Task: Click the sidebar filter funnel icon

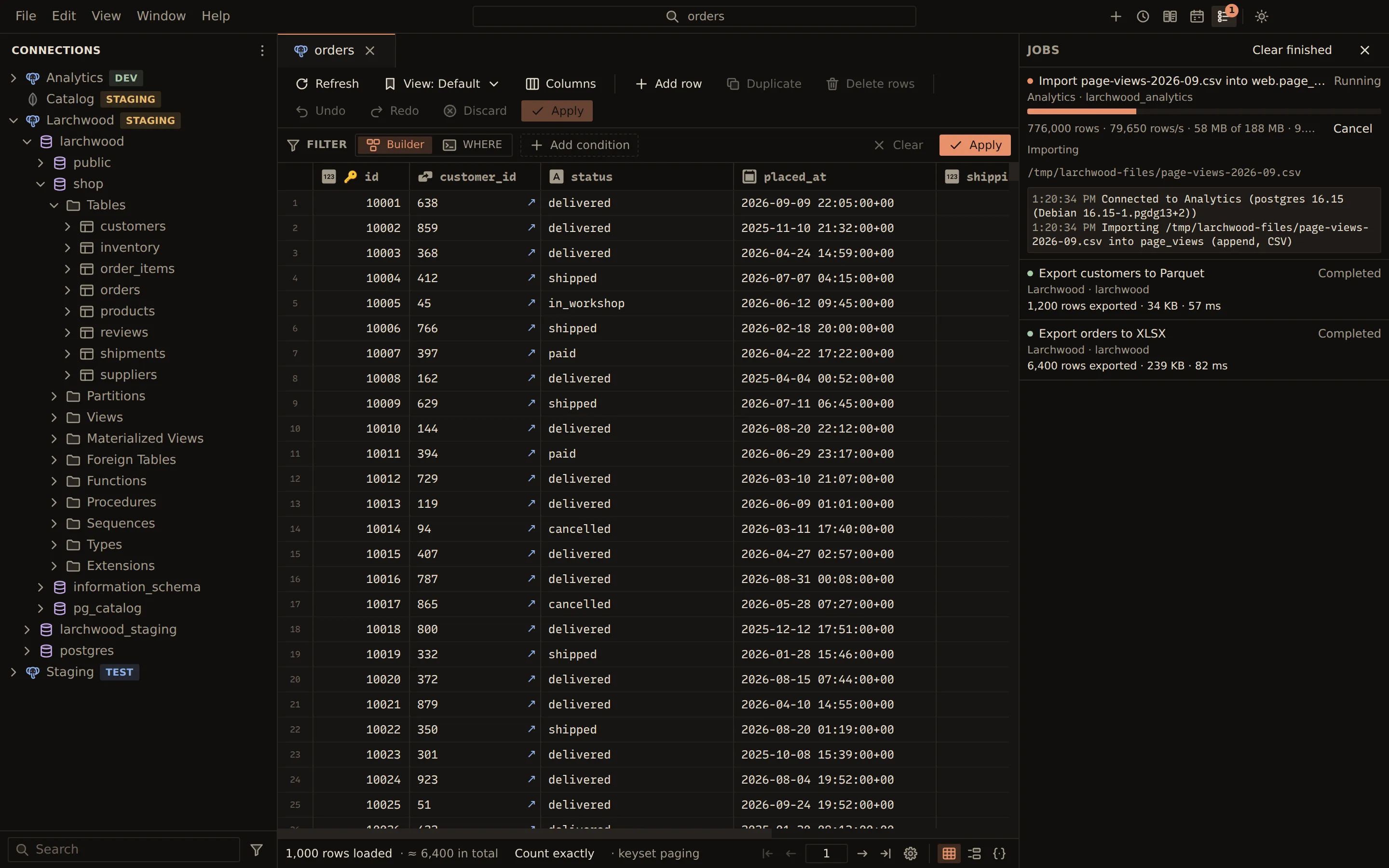Action: coord(257,850)
